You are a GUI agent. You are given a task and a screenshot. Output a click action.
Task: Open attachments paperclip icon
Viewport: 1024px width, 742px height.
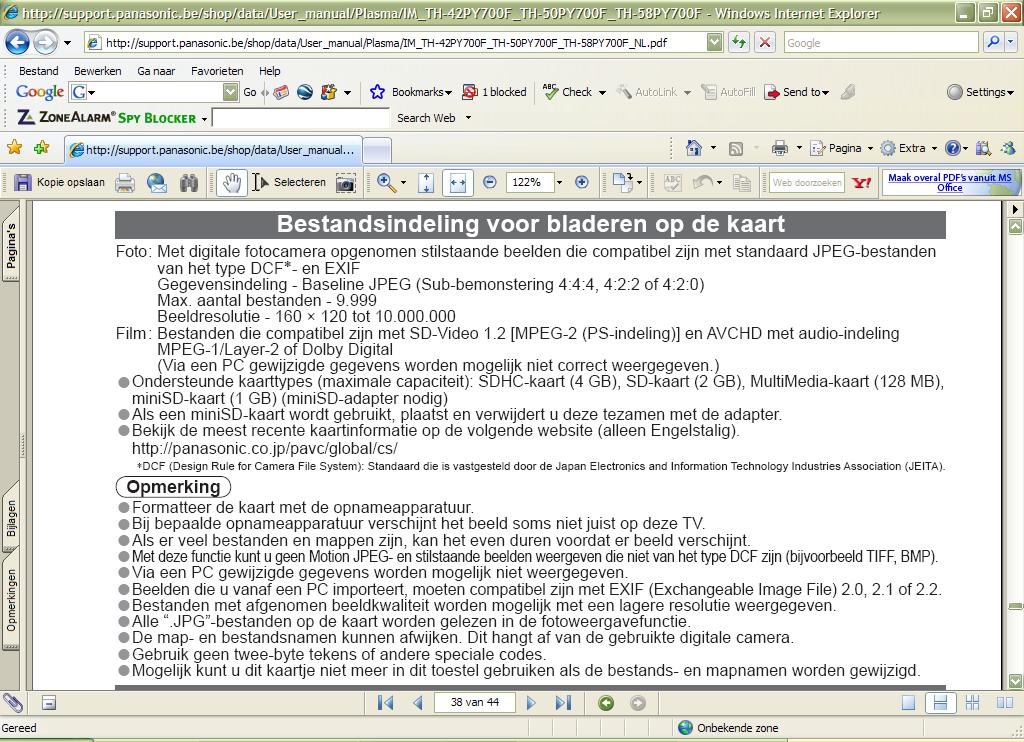[12, 703]
